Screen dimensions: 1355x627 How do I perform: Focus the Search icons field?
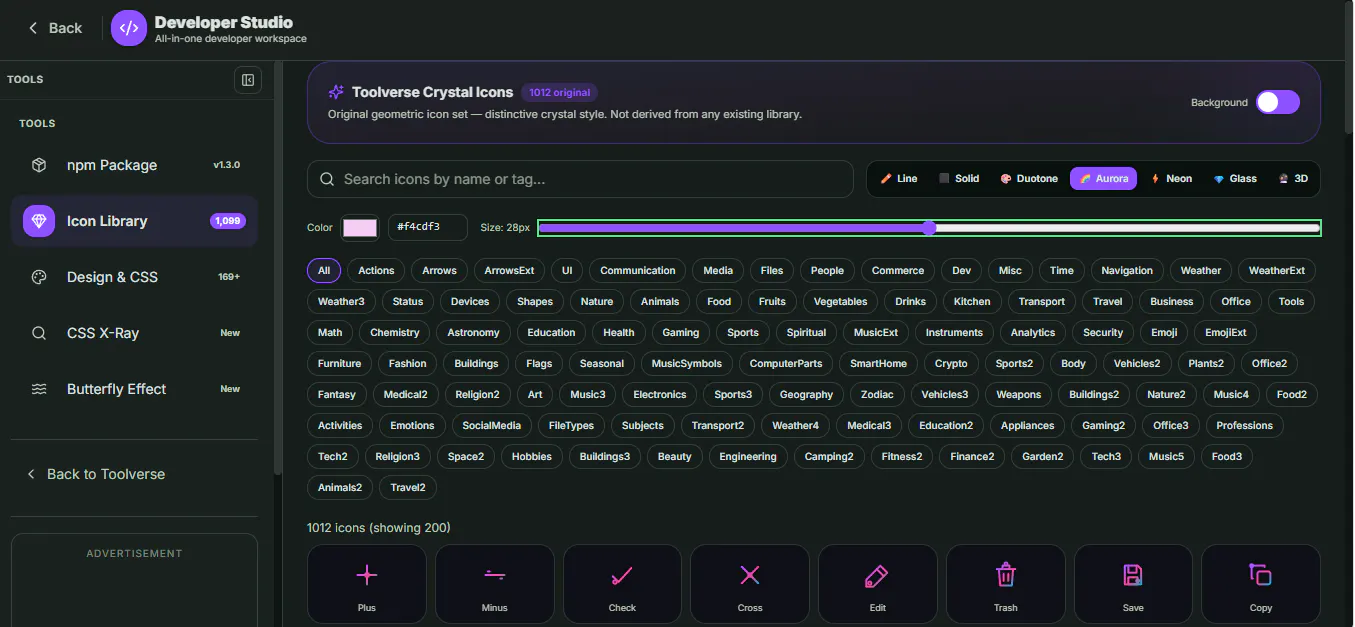580,179
